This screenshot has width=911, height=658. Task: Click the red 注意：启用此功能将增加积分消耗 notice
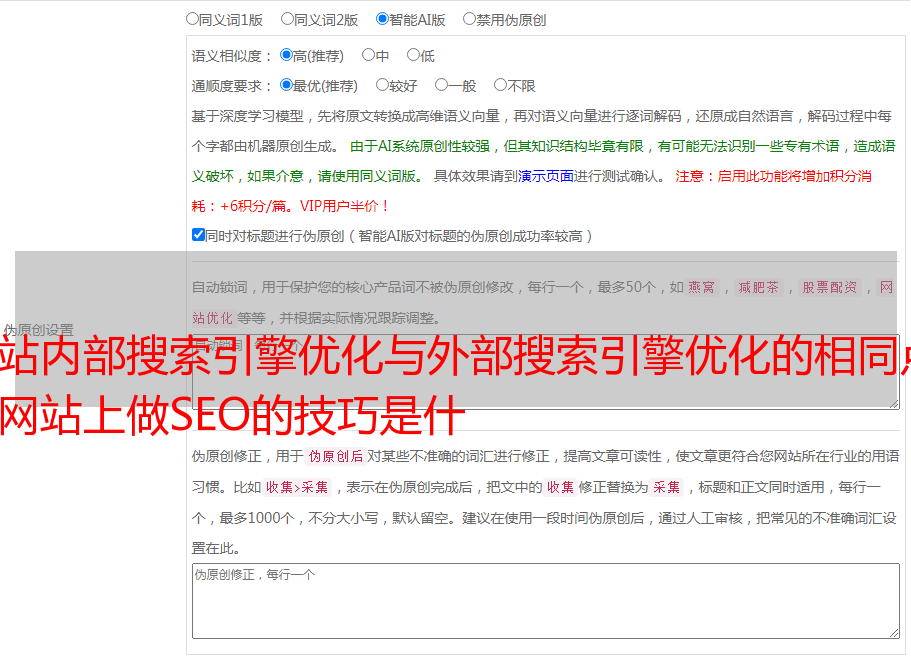click(x=532, y=191)
